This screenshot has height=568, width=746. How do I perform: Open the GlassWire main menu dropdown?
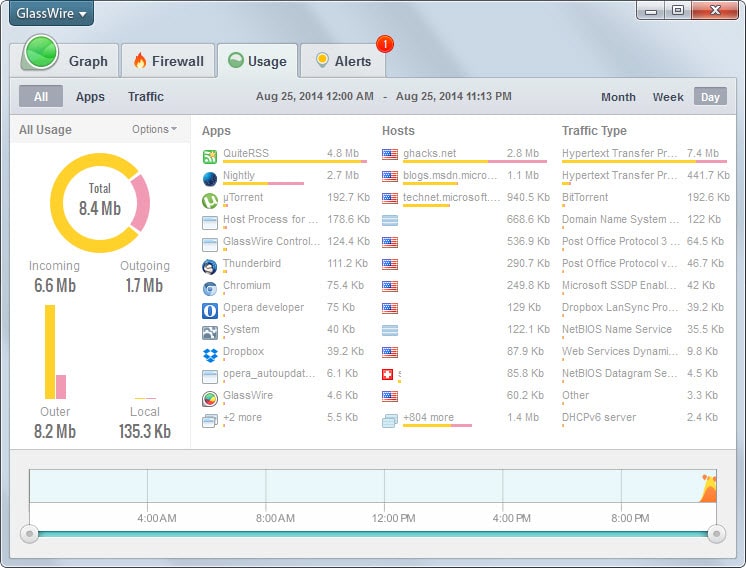pyautogui.click(x=51, y=13)
